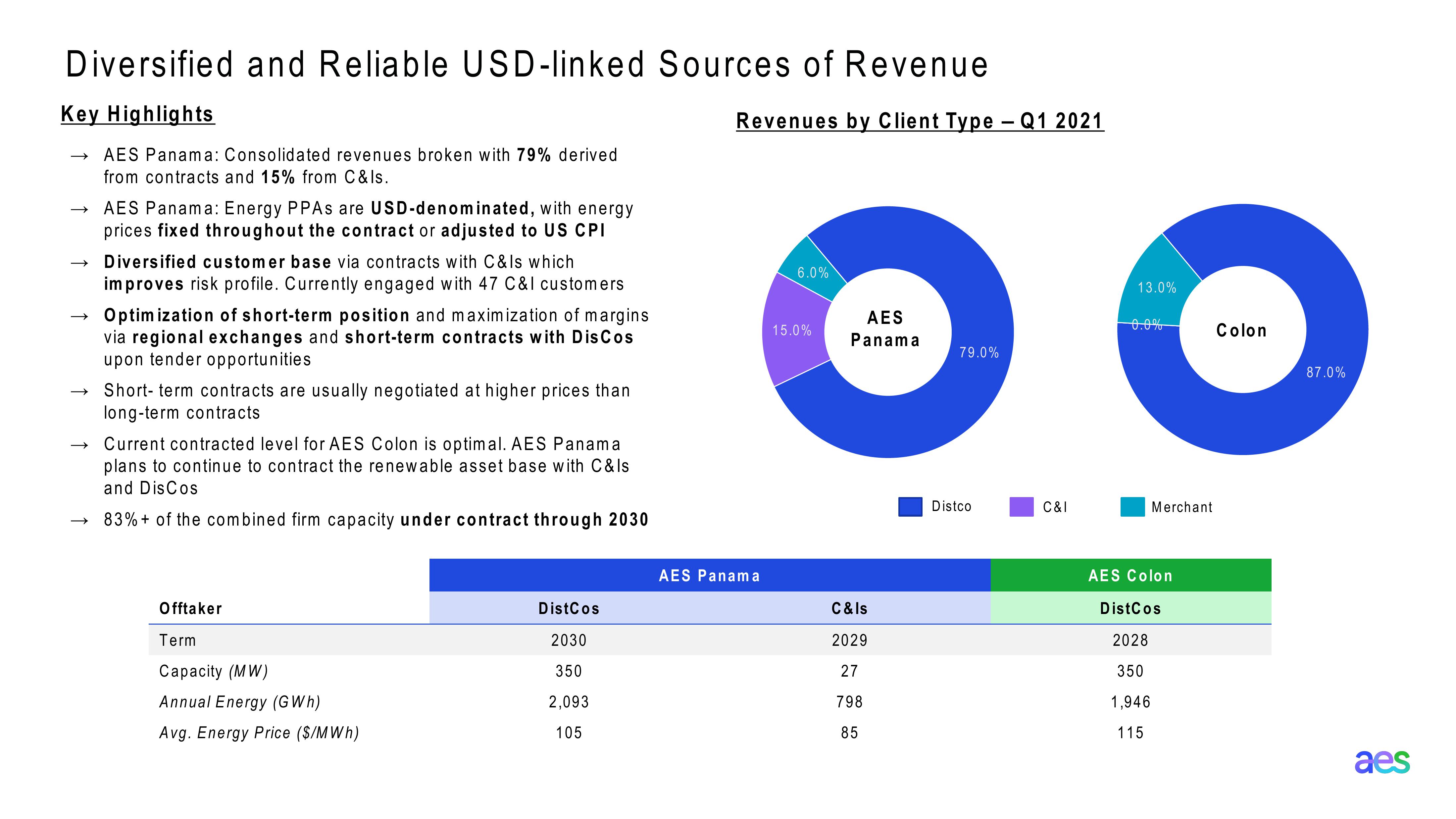Click the bold text 'short-term contracts with DisCos'

(489, 337)
